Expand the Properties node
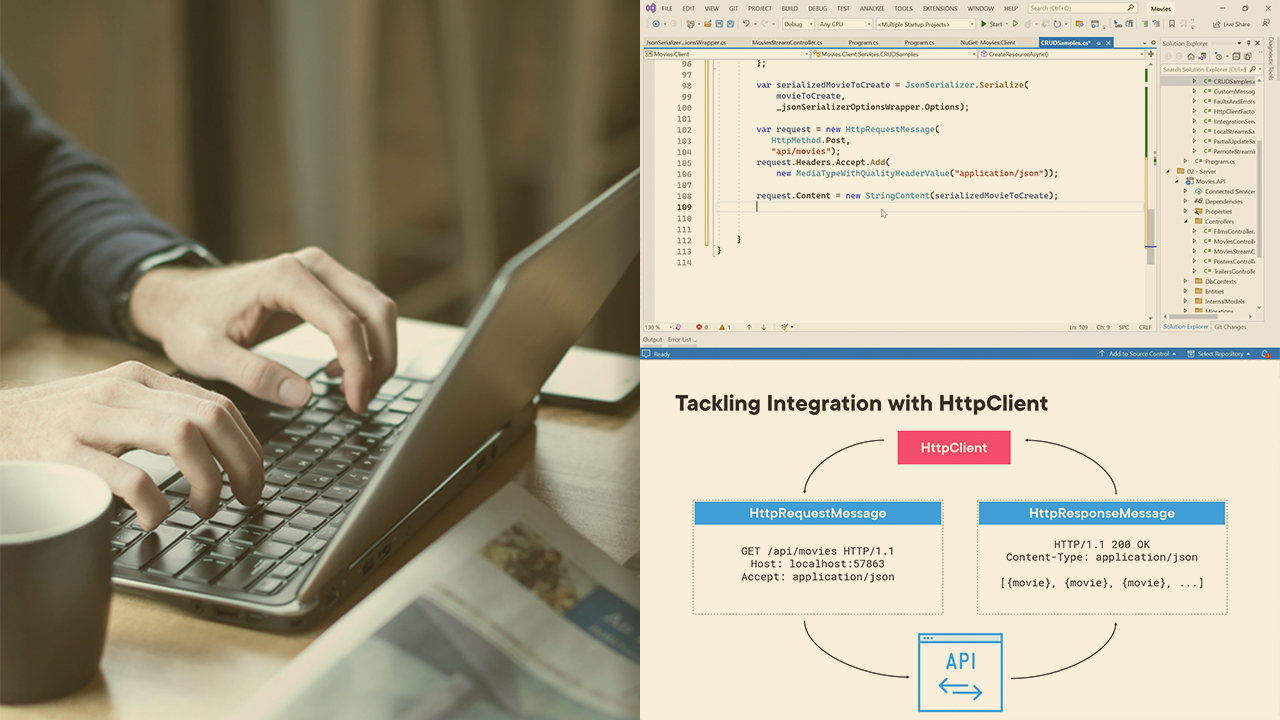This screenshot has width=1280, height=720. click(1185, 211)
